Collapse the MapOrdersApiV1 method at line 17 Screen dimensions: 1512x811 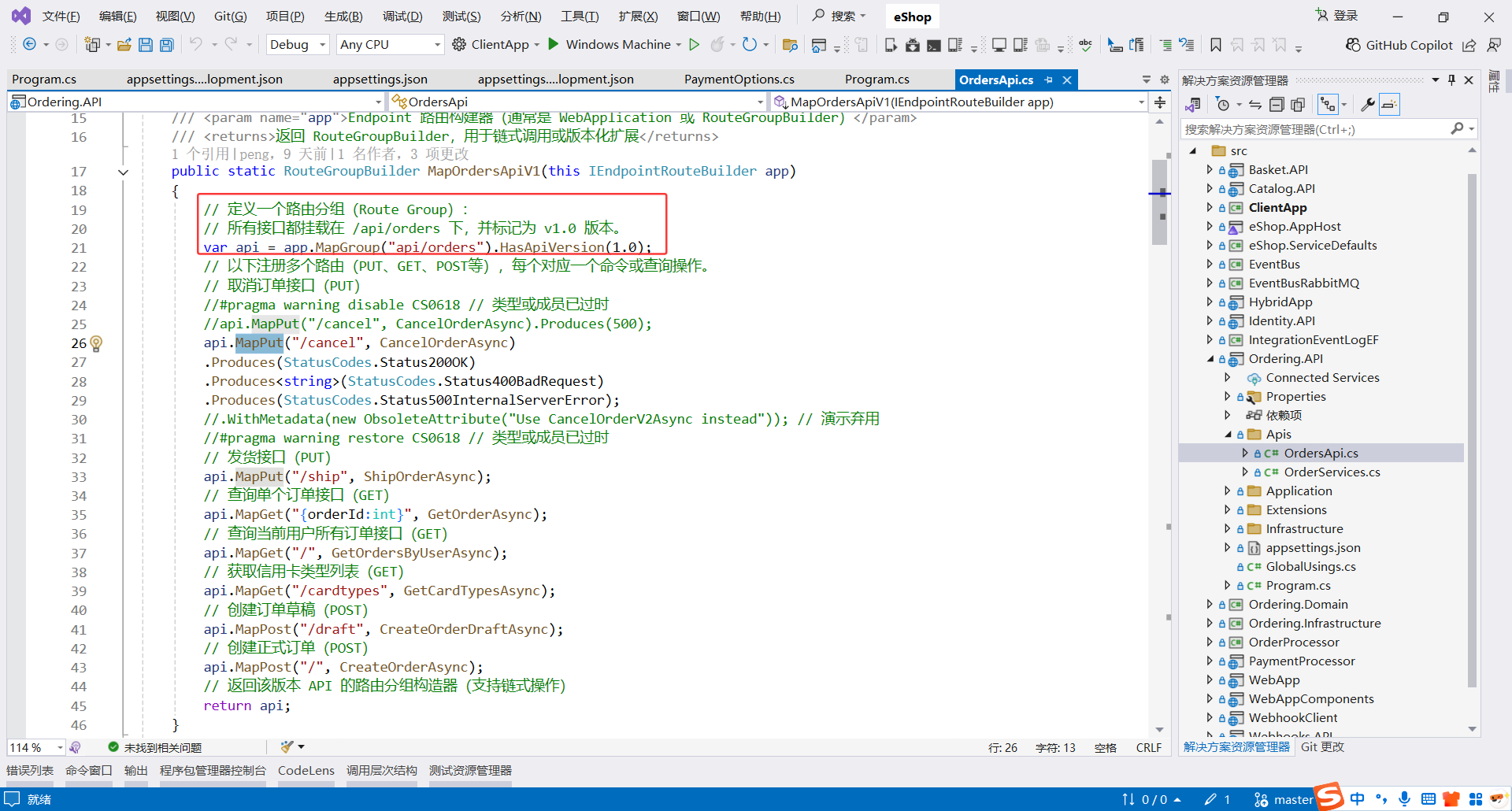pos(124,172)
